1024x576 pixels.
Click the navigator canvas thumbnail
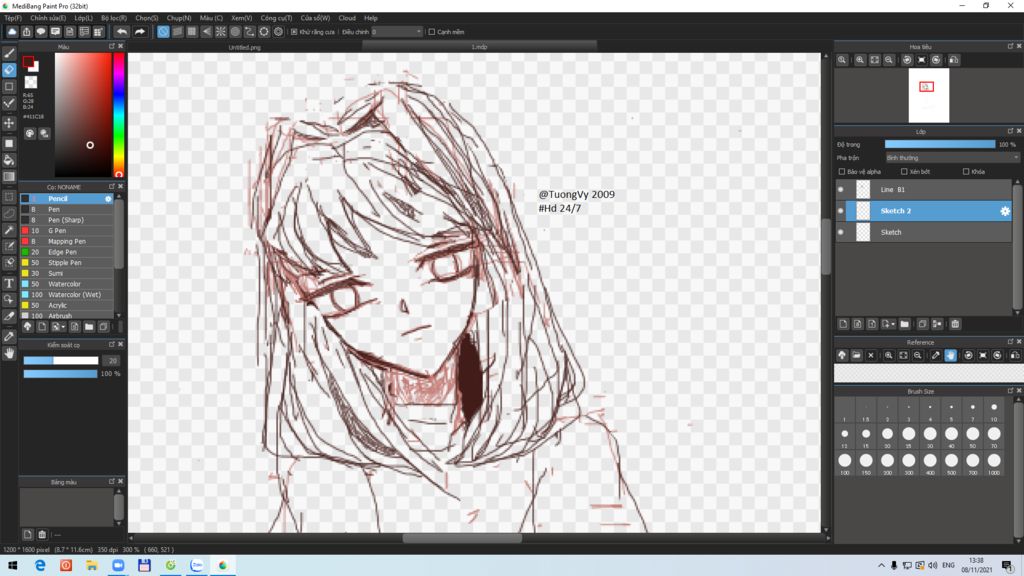click(x=929, y=96)
